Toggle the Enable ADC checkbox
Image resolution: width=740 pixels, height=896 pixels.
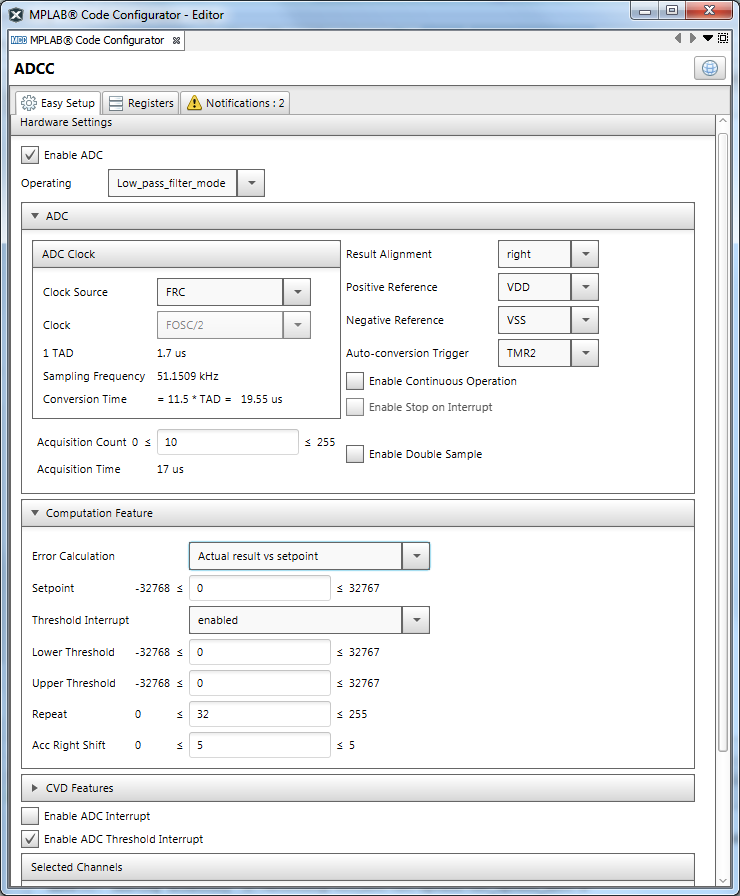click(x=30, y=155)
